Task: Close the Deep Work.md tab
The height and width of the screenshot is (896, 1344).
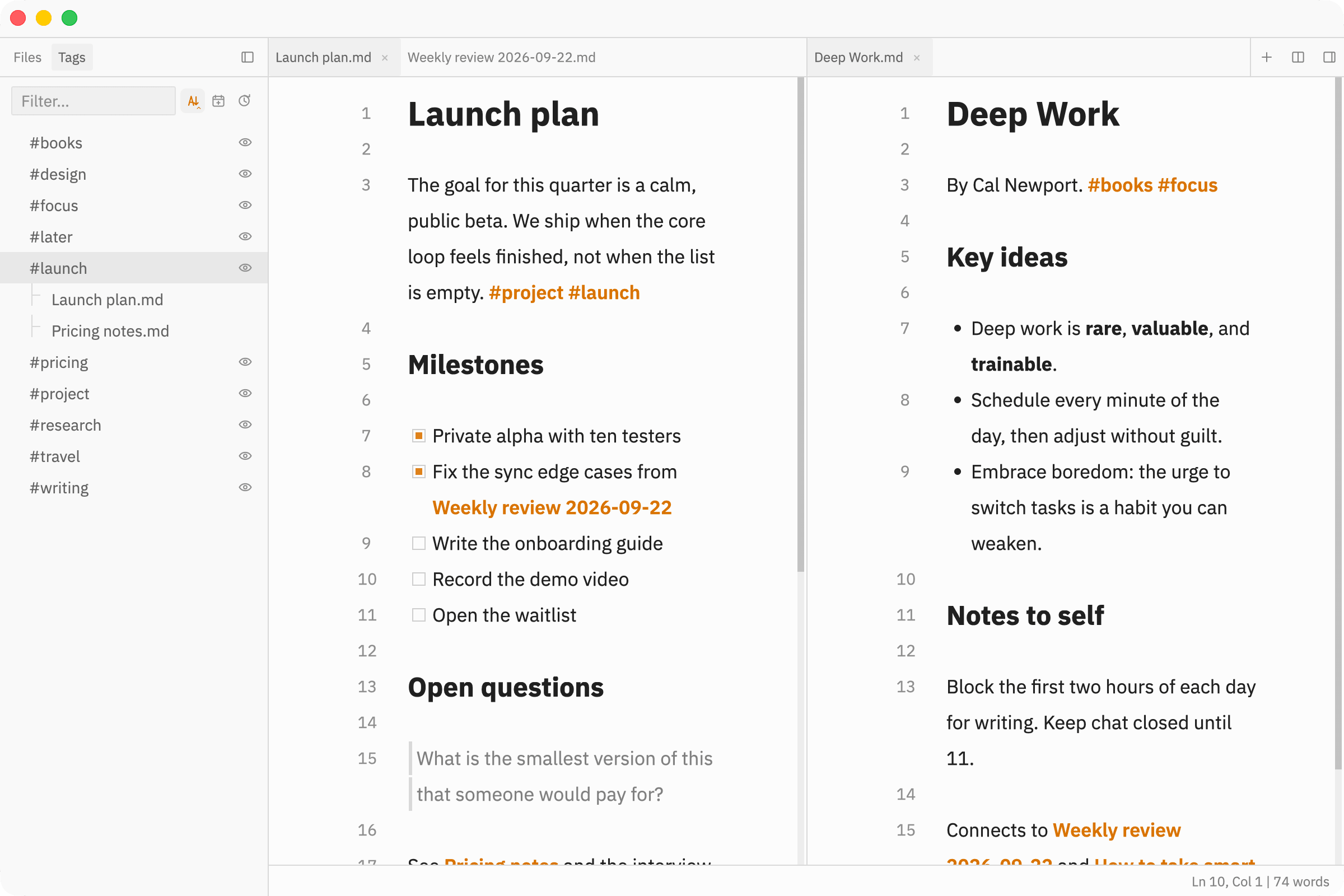Action: 917,58
